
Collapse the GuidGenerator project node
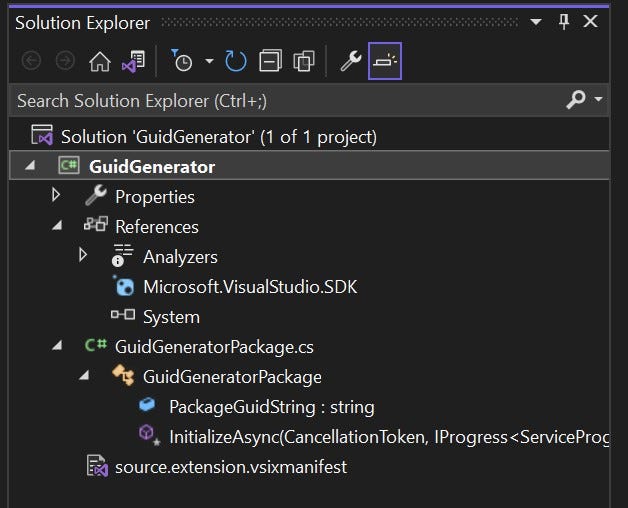30,165
